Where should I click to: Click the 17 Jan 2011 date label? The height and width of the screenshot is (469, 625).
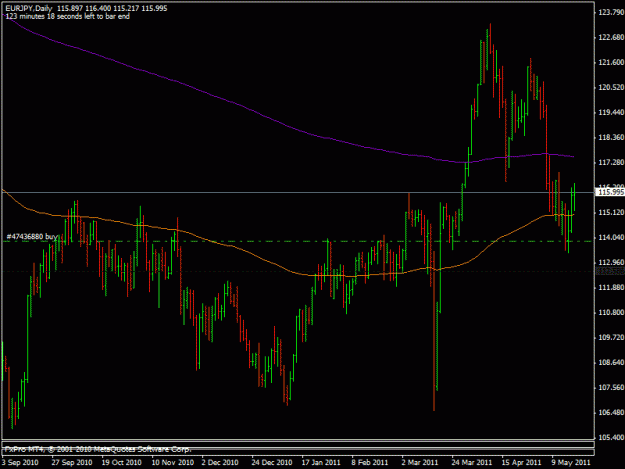click(321, 463)
